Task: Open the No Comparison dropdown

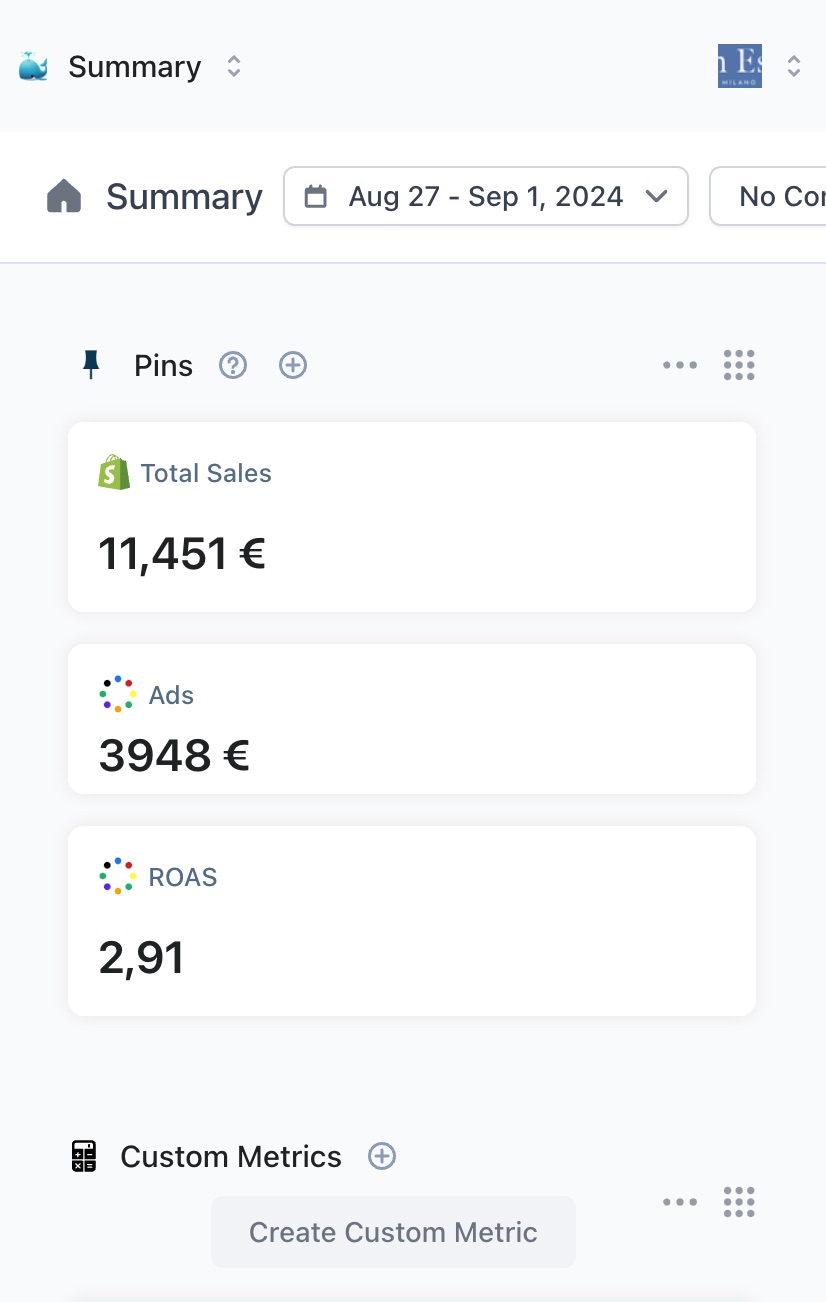Action: coord(768,196)
